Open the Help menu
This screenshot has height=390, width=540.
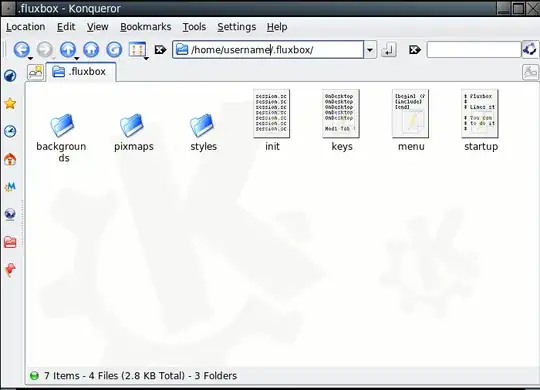click(277, 27)
